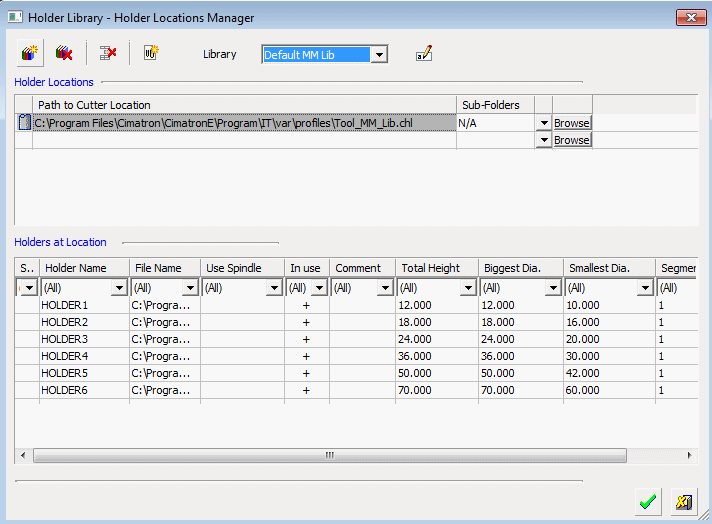712x524 pixels.
Task: Click the new holder file icon
Action: [x=151, y=54]
